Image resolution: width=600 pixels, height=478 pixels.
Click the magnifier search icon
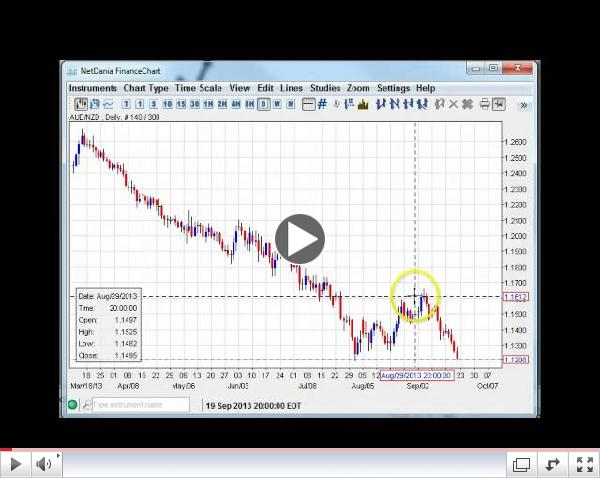tap(86, 405)
